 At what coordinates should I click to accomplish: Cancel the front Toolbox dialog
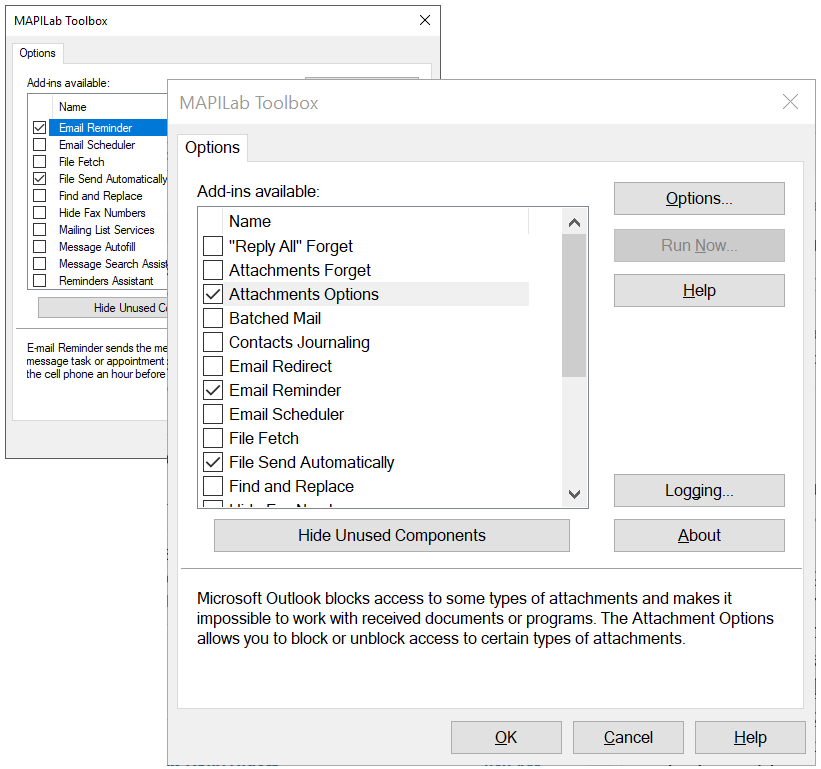pyautogui.click(x=628, y=738)
